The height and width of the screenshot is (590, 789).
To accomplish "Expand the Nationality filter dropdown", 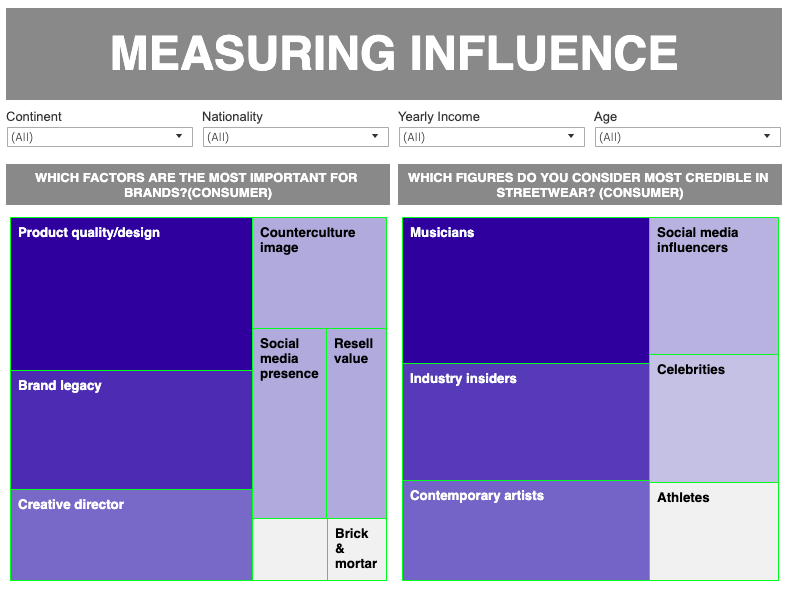I will pos(295,137).
